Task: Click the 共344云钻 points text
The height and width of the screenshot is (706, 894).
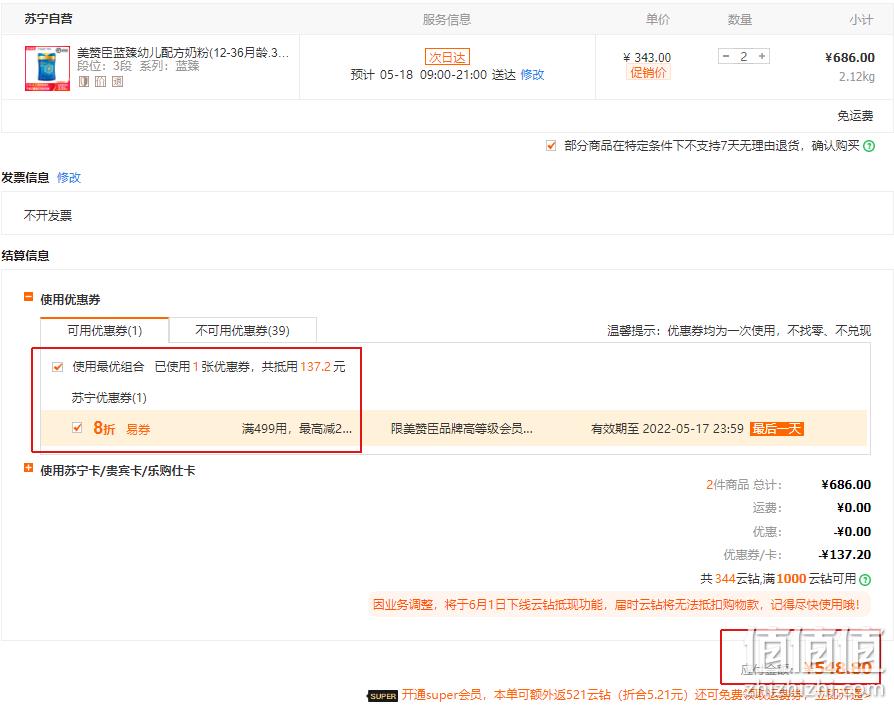Action: (x=728, y=579)
